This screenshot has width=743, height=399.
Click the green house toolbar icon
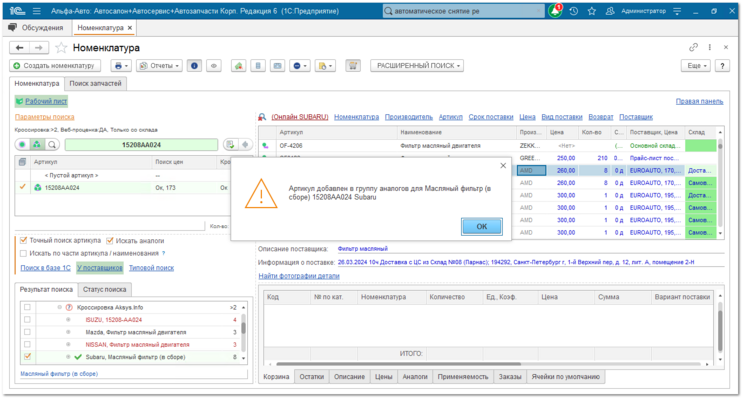point(238,66)
